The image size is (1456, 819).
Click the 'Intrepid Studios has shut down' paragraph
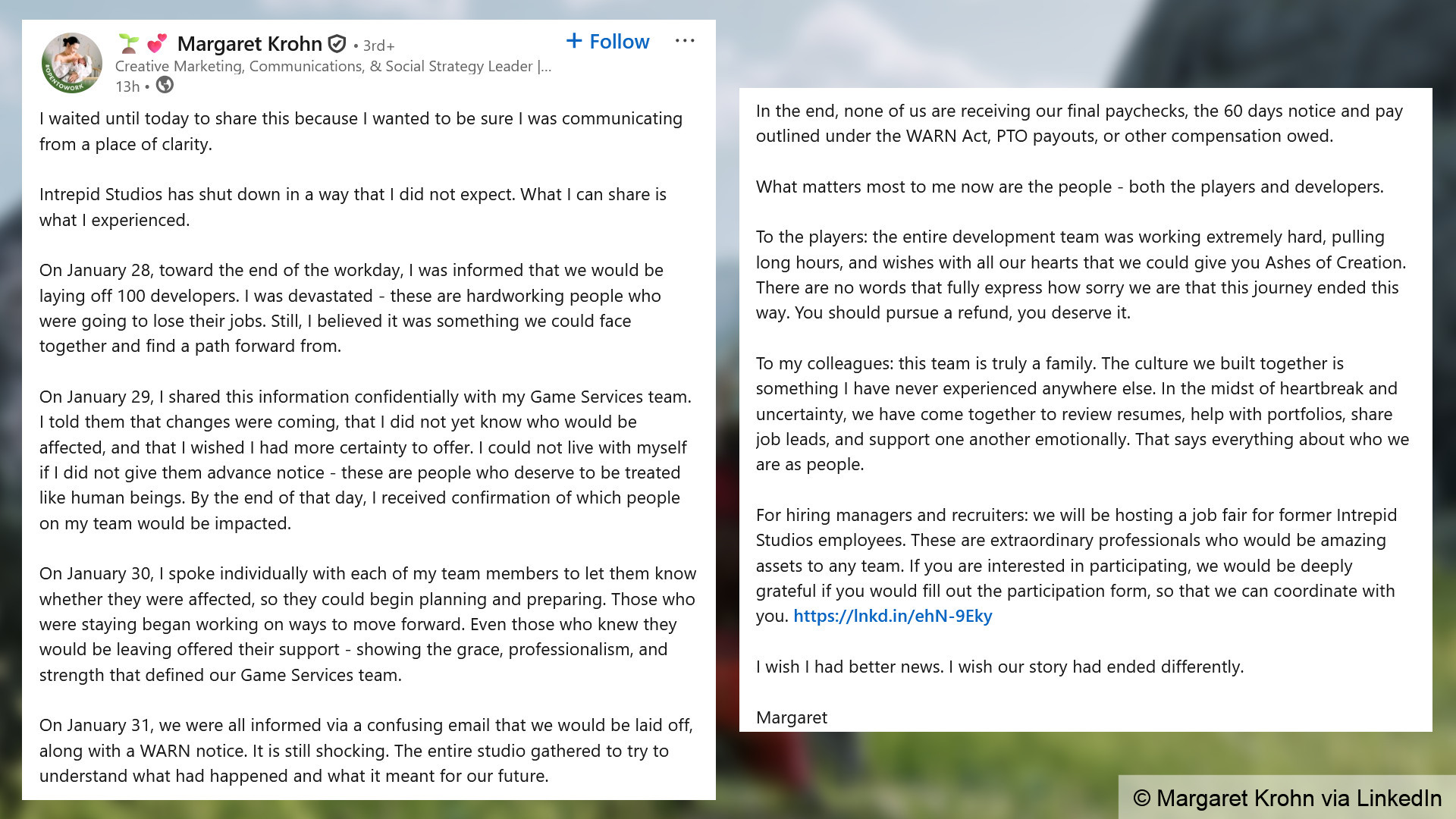(353, 207)
